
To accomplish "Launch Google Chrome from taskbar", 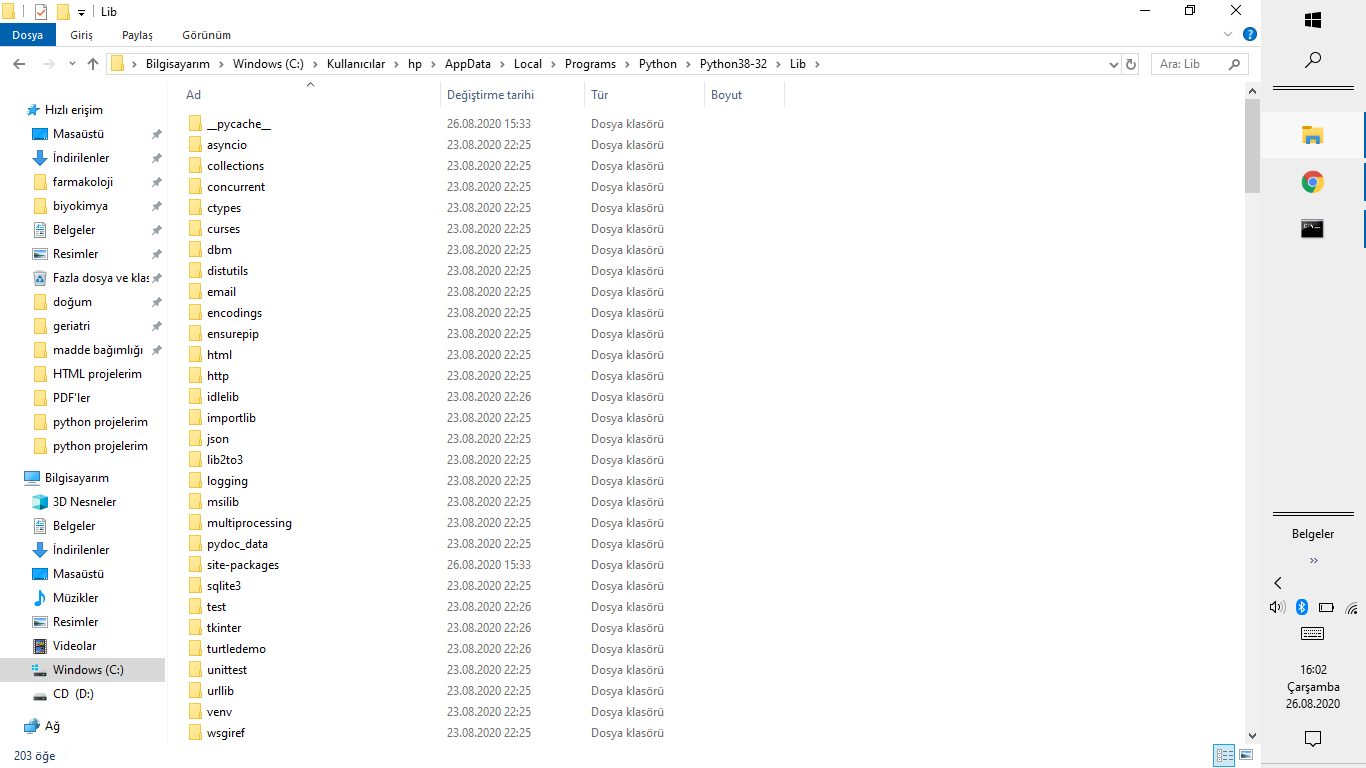I will pyautogui.click(x=1313, y=182).
